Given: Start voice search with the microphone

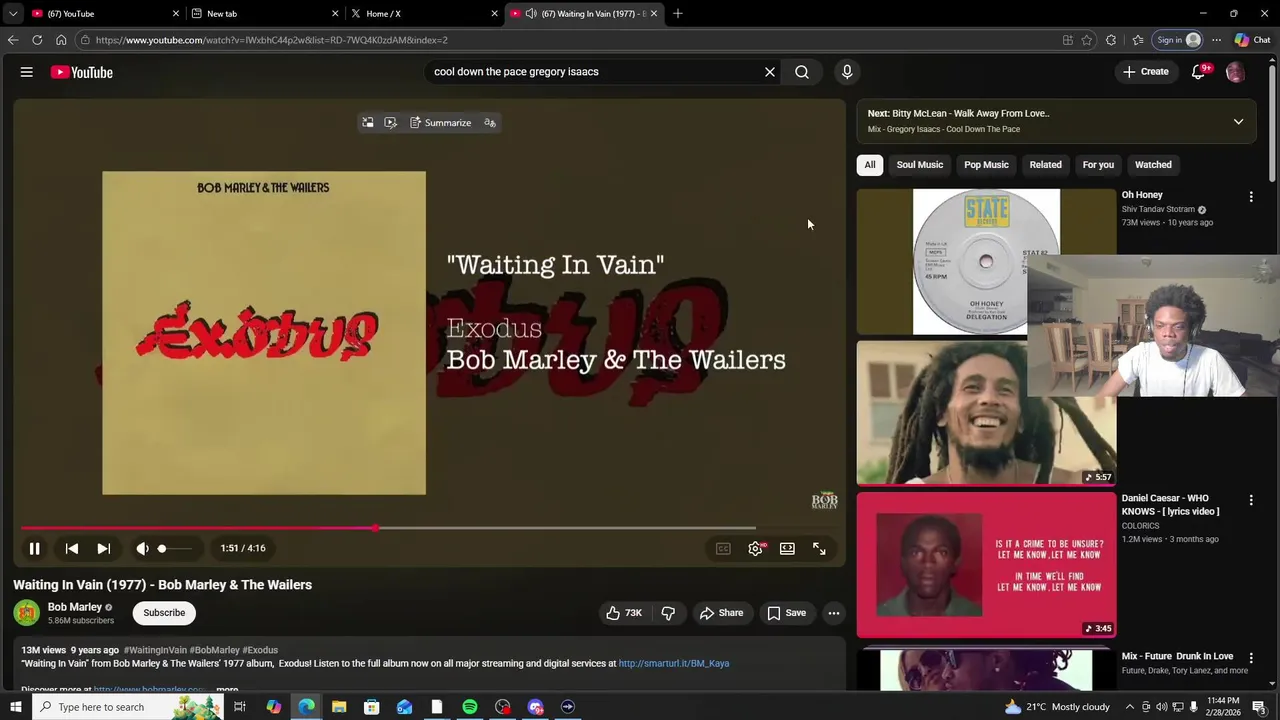Looking at the screenshot, I should point(847,72).
